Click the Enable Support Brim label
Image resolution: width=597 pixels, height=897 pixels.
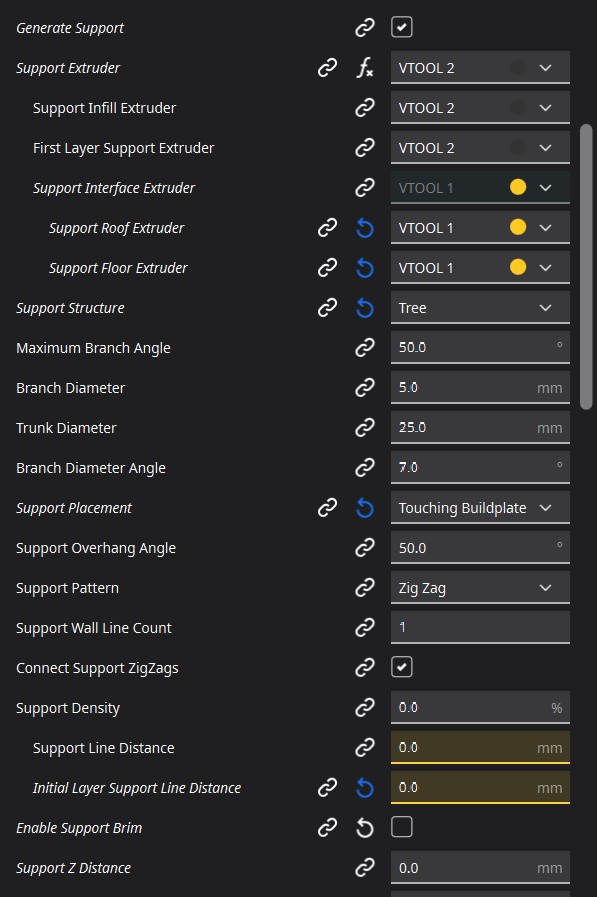click(x=79, y=828)
